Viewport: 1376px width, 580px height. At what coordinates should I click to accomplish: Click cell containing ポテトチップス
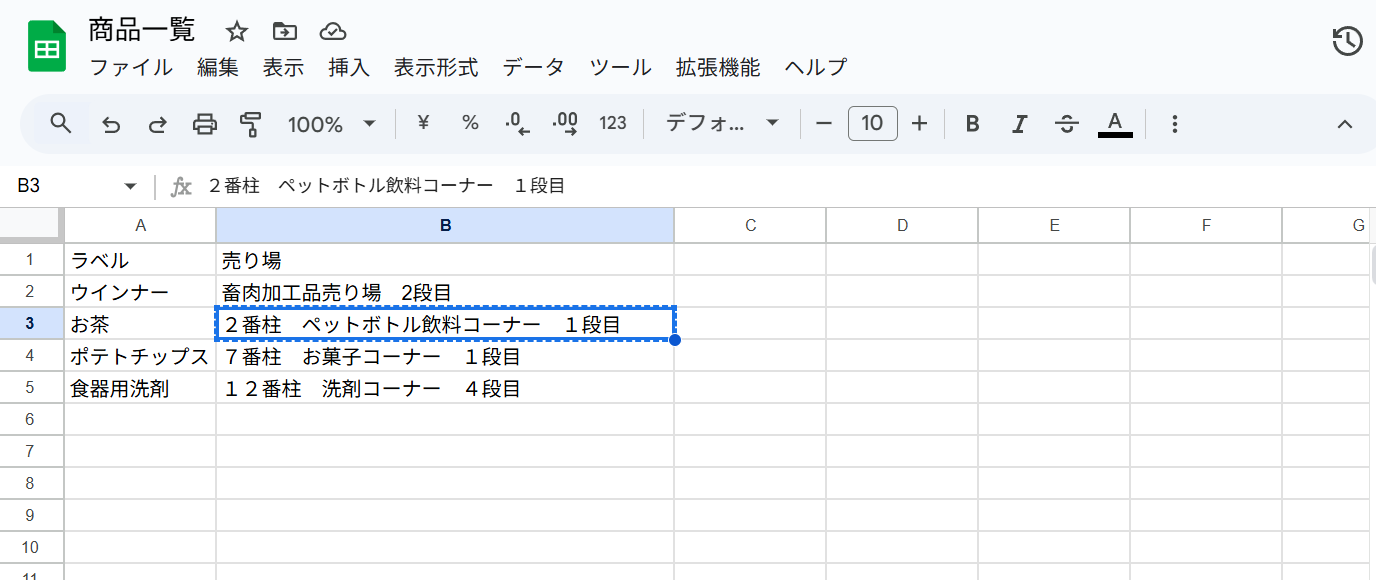pyautogui.click(x=140, y=356)
